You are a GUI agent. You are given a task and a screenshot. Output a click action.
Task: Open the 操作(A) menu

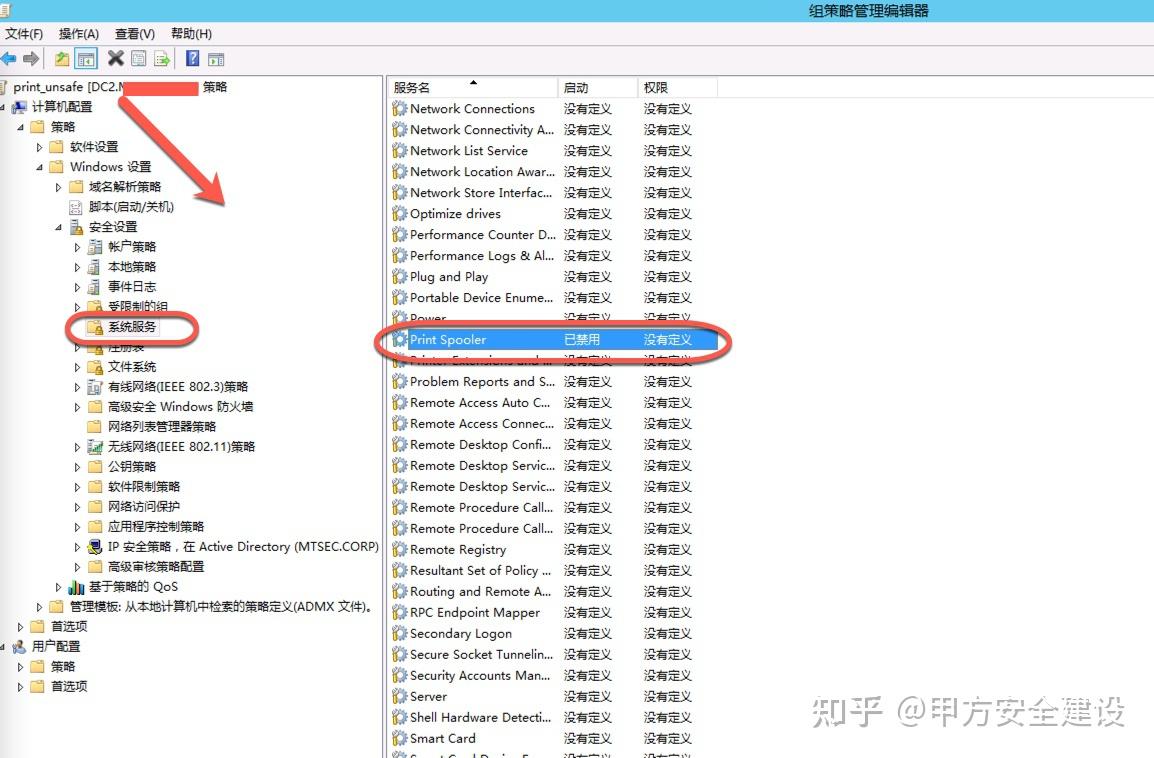point(77,33)
